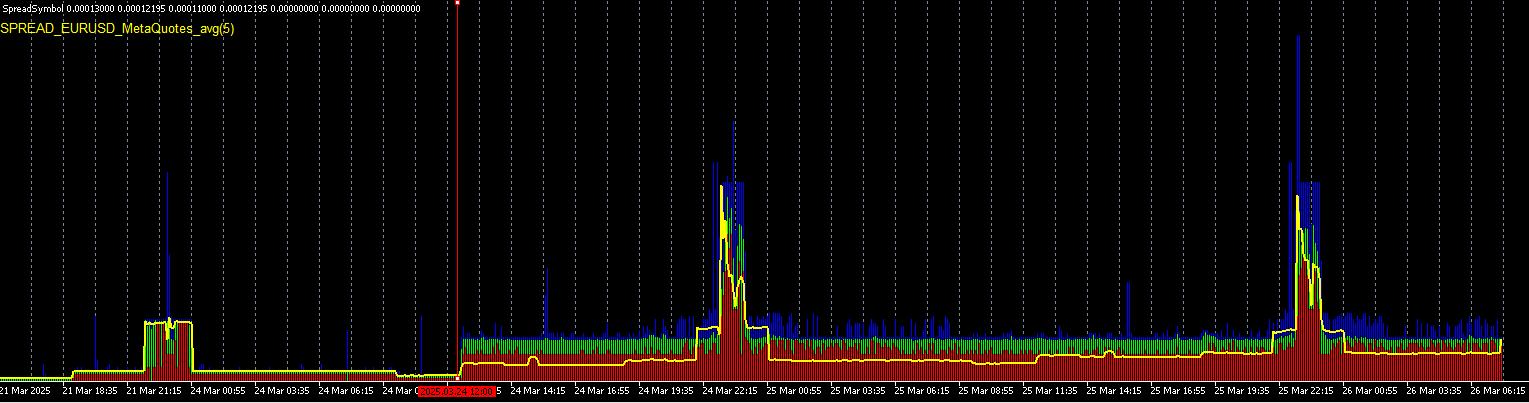This screenshot has height=403, width=1529.
Task: Click the '25 Mar 16:55' time axis label
Action: (x=1179, y=391)
